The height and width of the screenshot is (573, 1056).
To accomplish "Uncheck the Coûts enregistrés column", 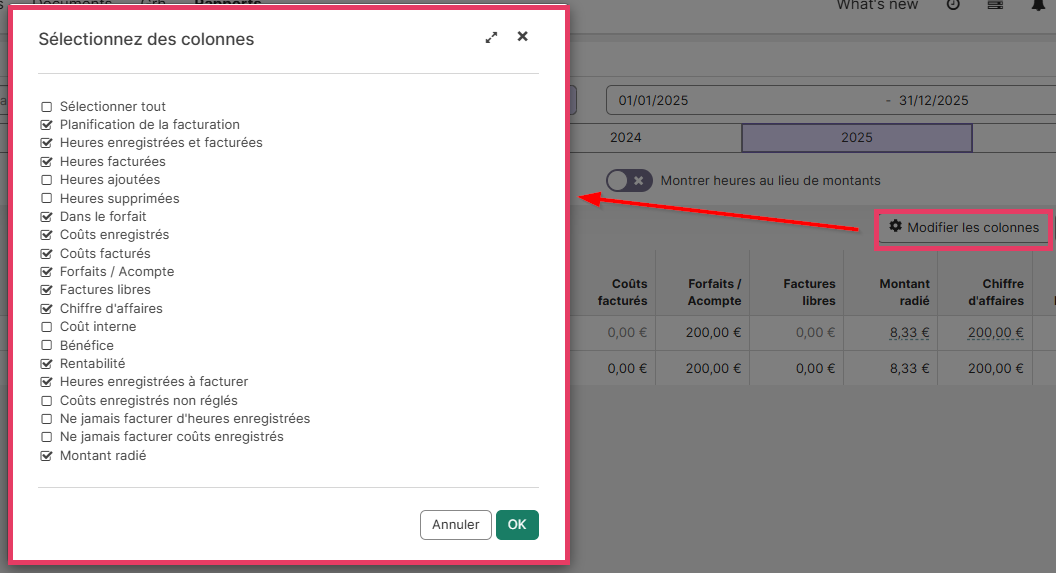I will pos(46,236).
